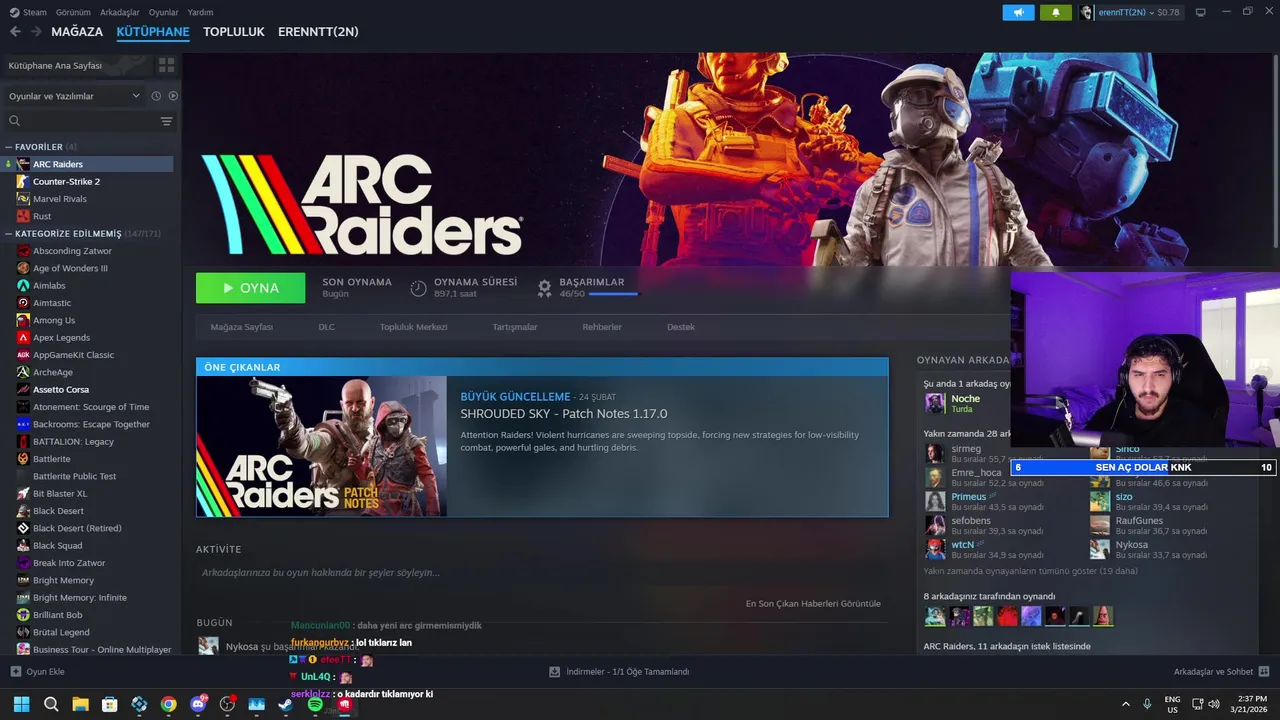The image size is (1280, 720).
Task: Show hidden system tray icons chevron
Action: 1125,704
